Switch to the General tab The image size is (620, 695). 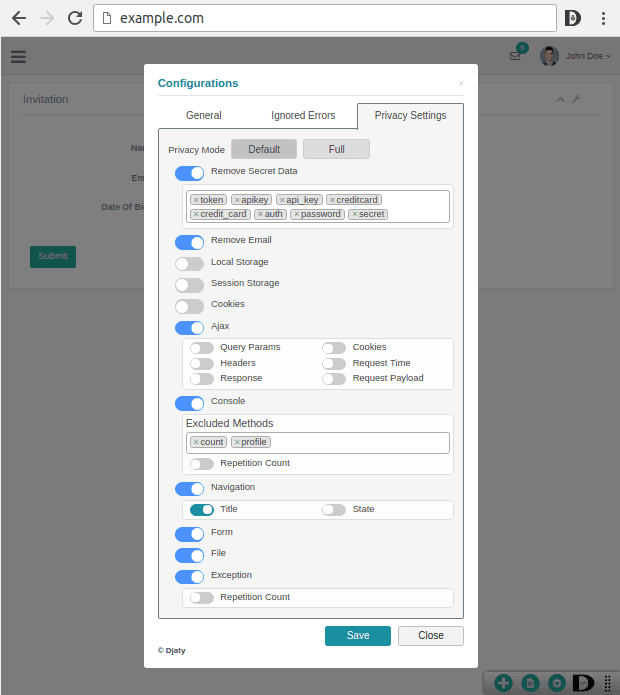point(204,116)
